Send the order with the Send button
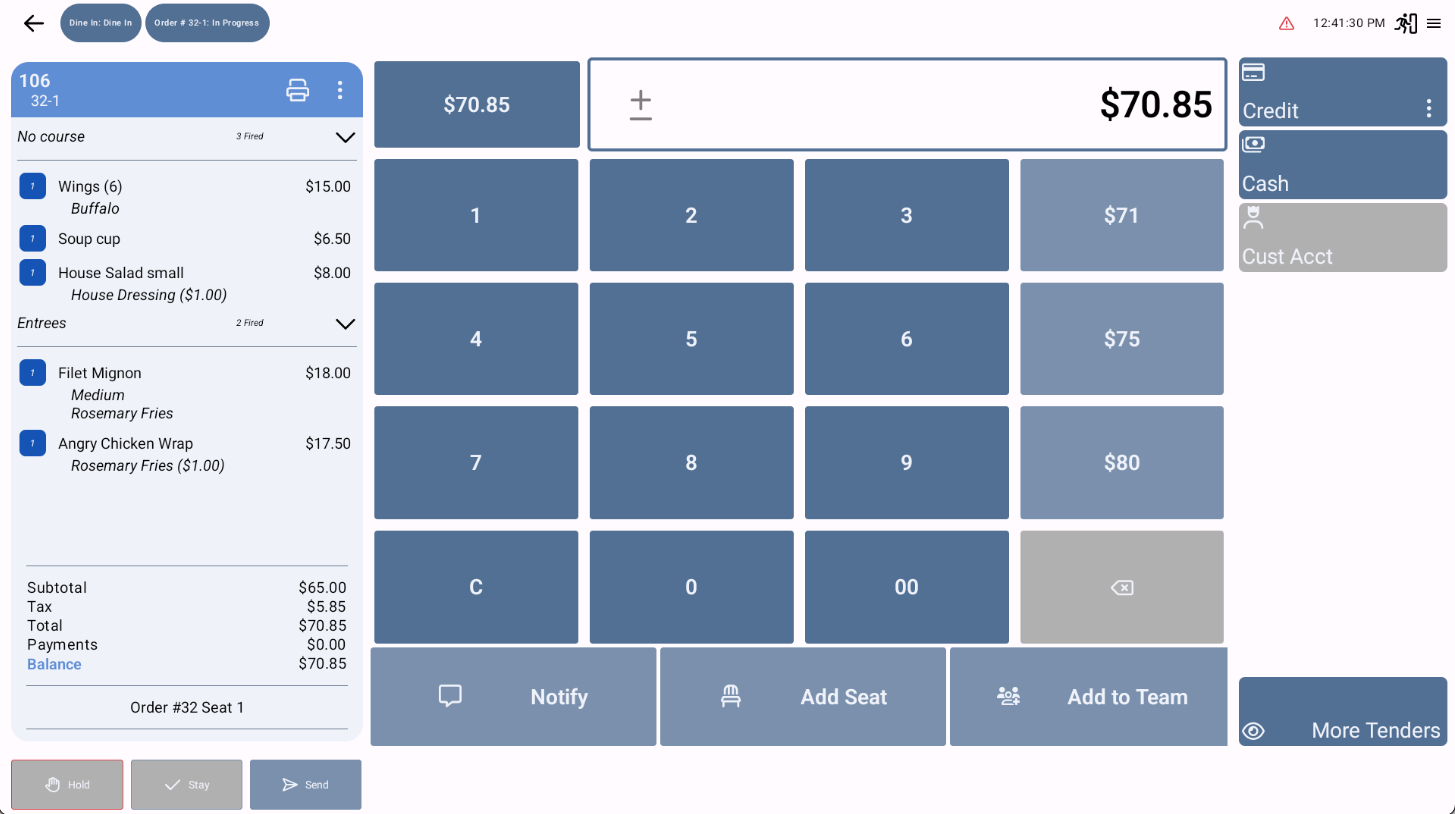Screen dimensions: 1455x814 [306, 784]
